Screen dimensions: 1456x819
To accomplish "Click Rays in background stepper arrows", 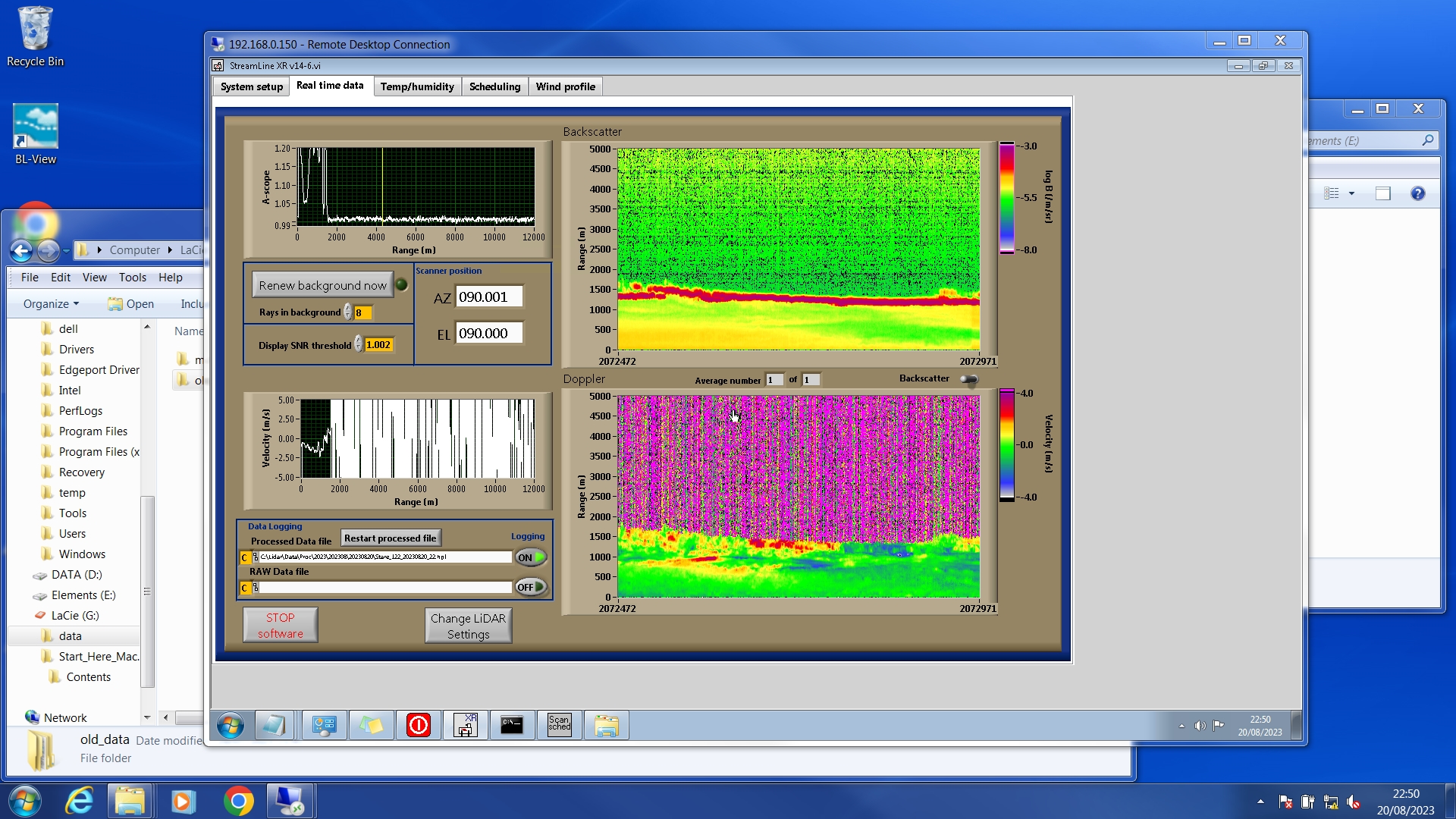I will [x=348, y=312].
